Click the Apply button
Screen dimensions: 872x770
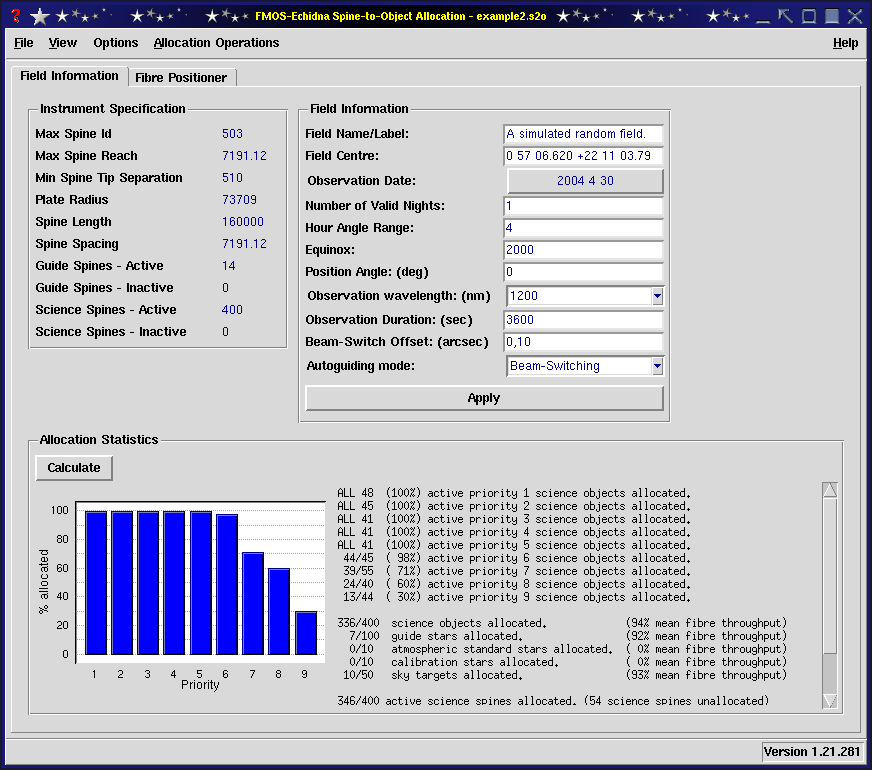484,398
